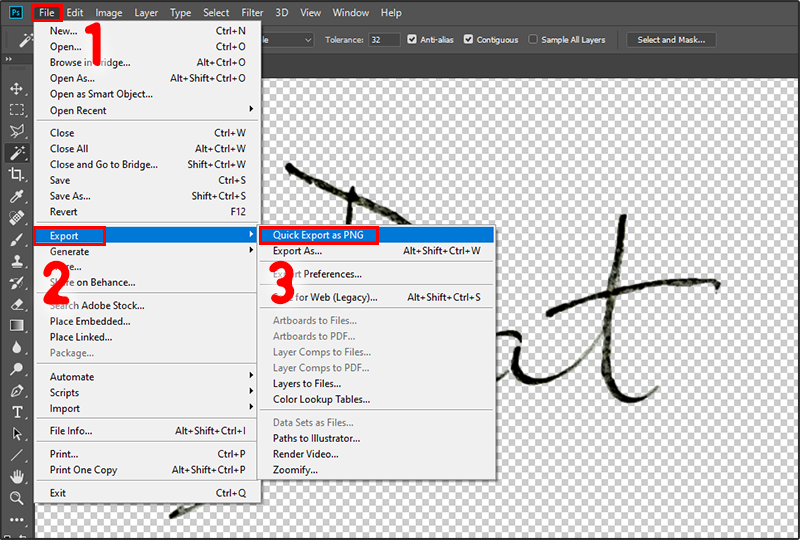Choose Place Embedded... menu item

pos(147,321)
